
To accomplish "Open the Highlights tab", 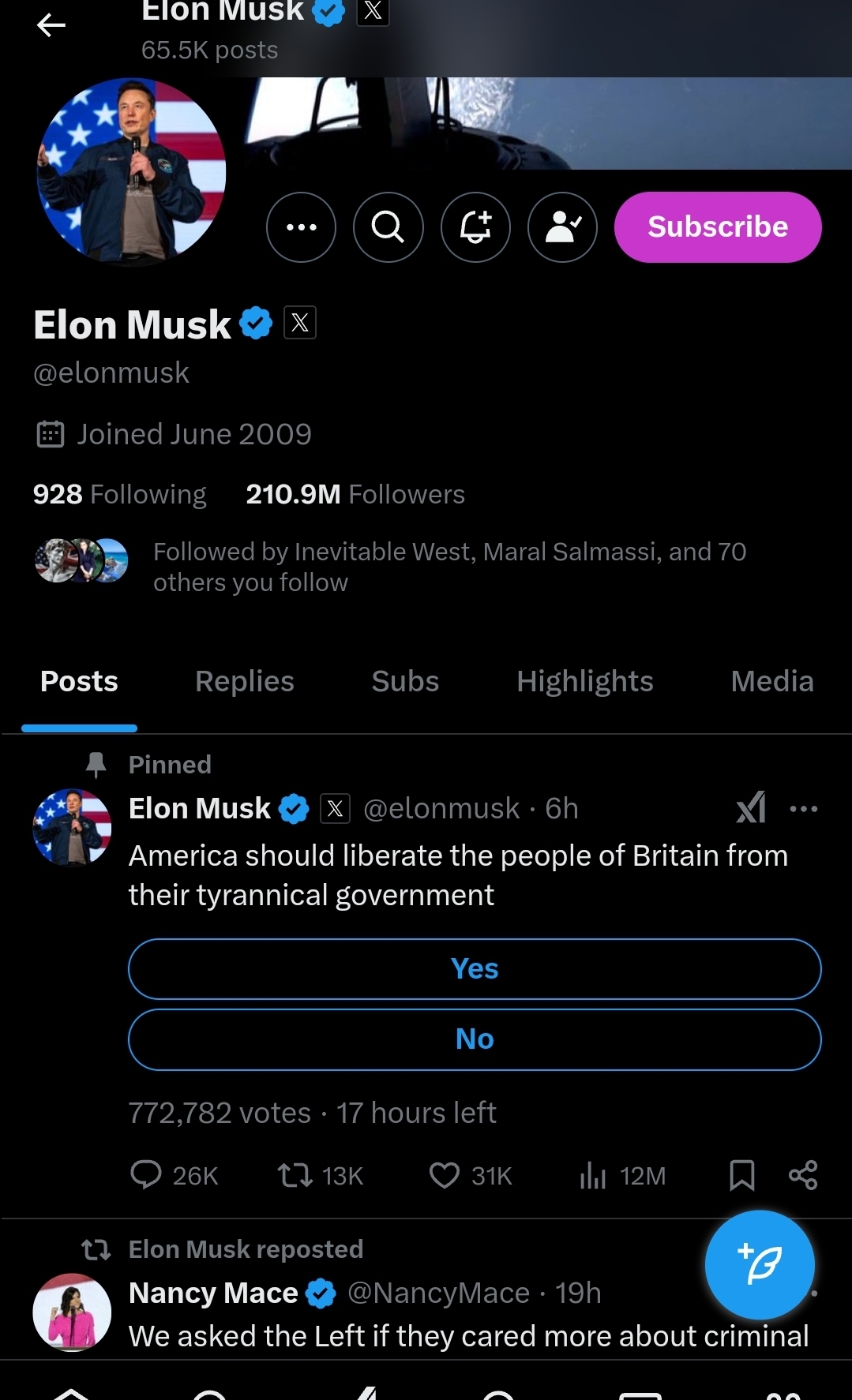I will click(584, 681).
